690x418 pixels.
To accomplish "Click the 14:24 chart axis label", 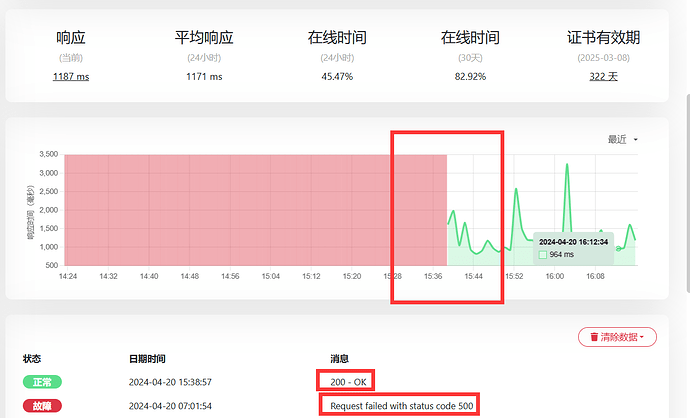I will pyautogui.click(x=68, y=276).
